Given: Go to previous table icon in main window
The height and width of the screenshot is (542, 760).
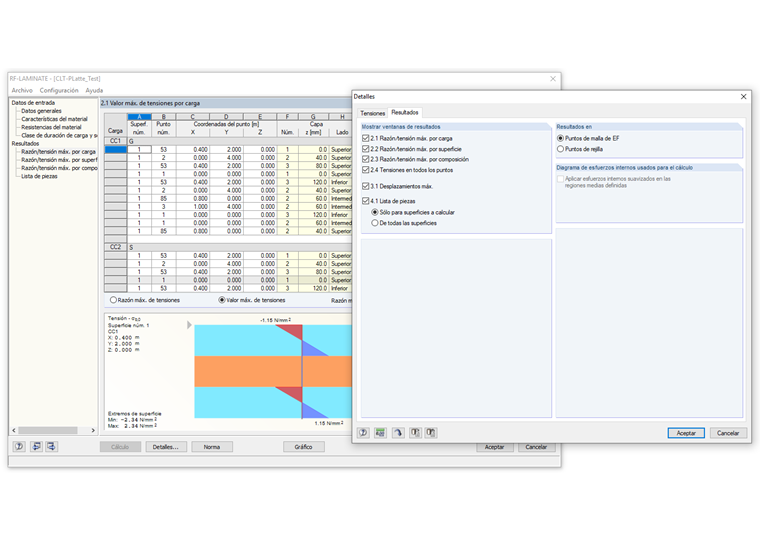Looking at the screenshot, I should pyautogui.click(x=36, y=446).
